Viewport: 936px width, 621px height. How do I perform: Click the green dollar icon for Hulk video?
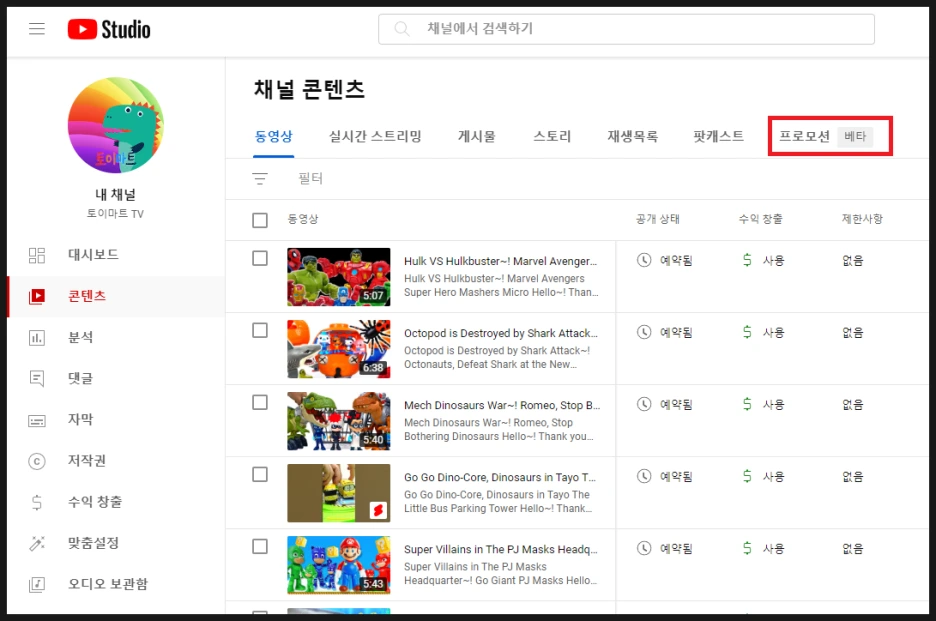click(747, 260)
